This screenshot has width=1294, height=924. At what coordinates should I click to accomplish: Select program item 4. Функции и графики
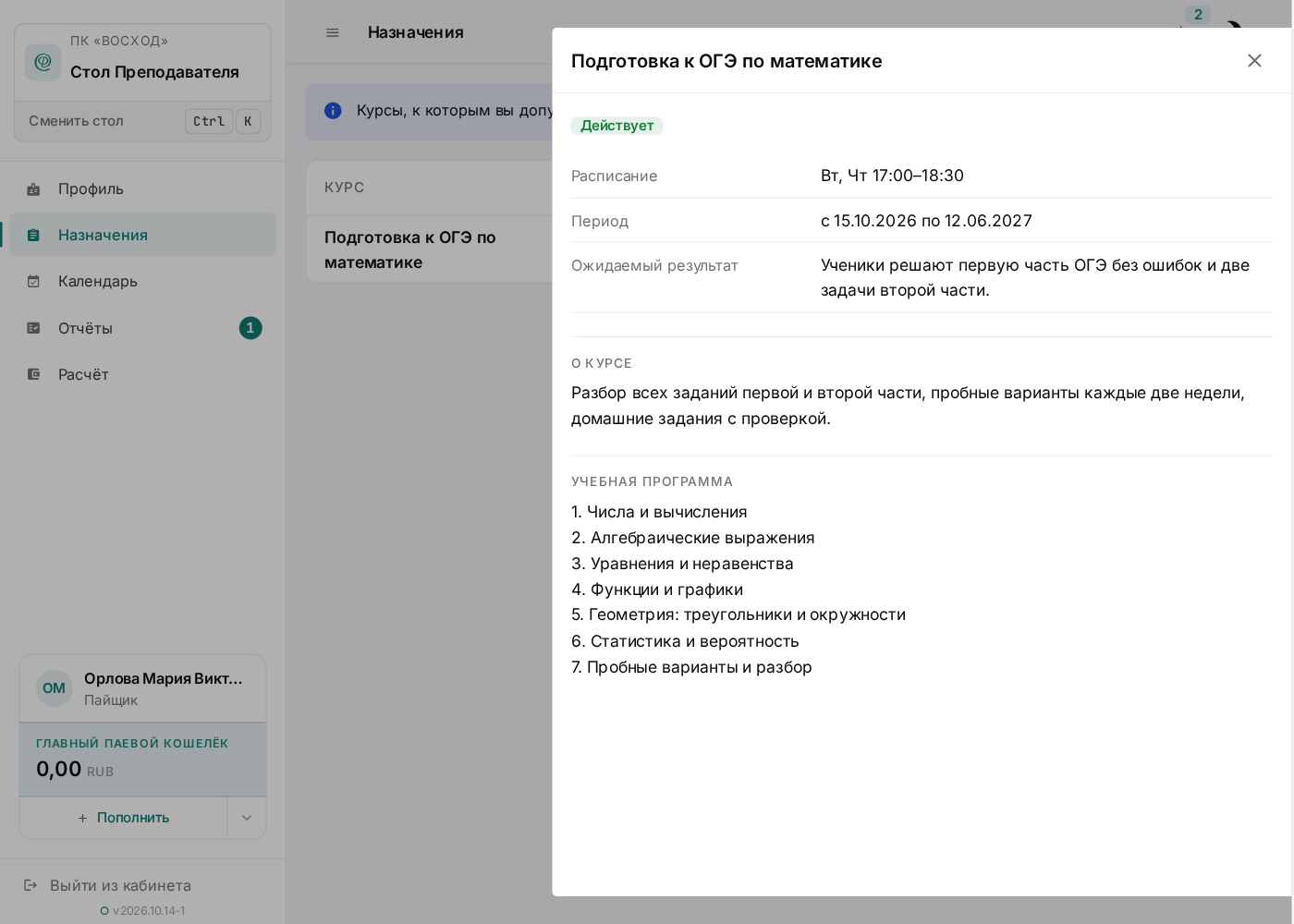(657, 590)
